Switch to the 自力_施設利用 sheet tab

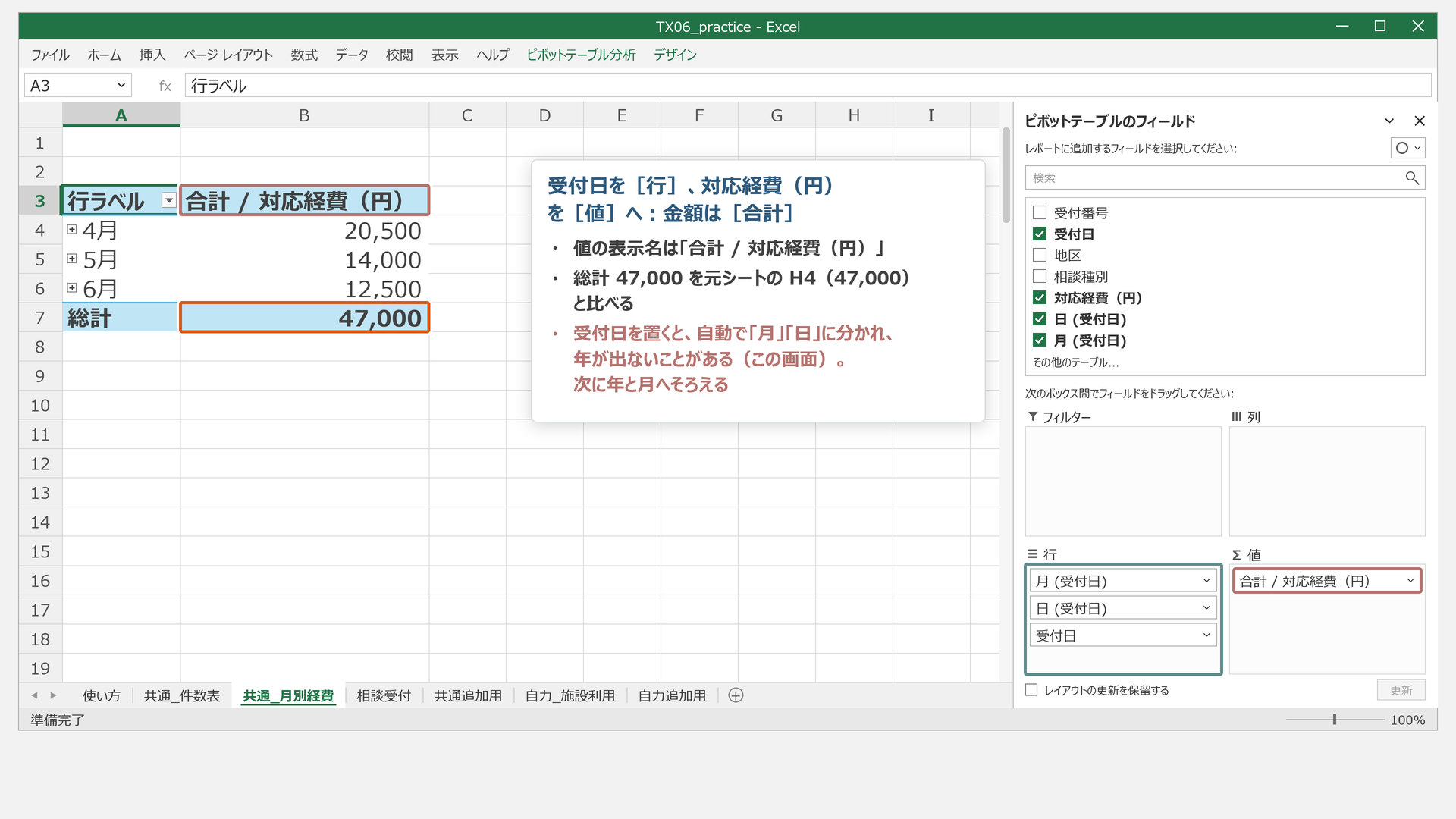point(570,695)
